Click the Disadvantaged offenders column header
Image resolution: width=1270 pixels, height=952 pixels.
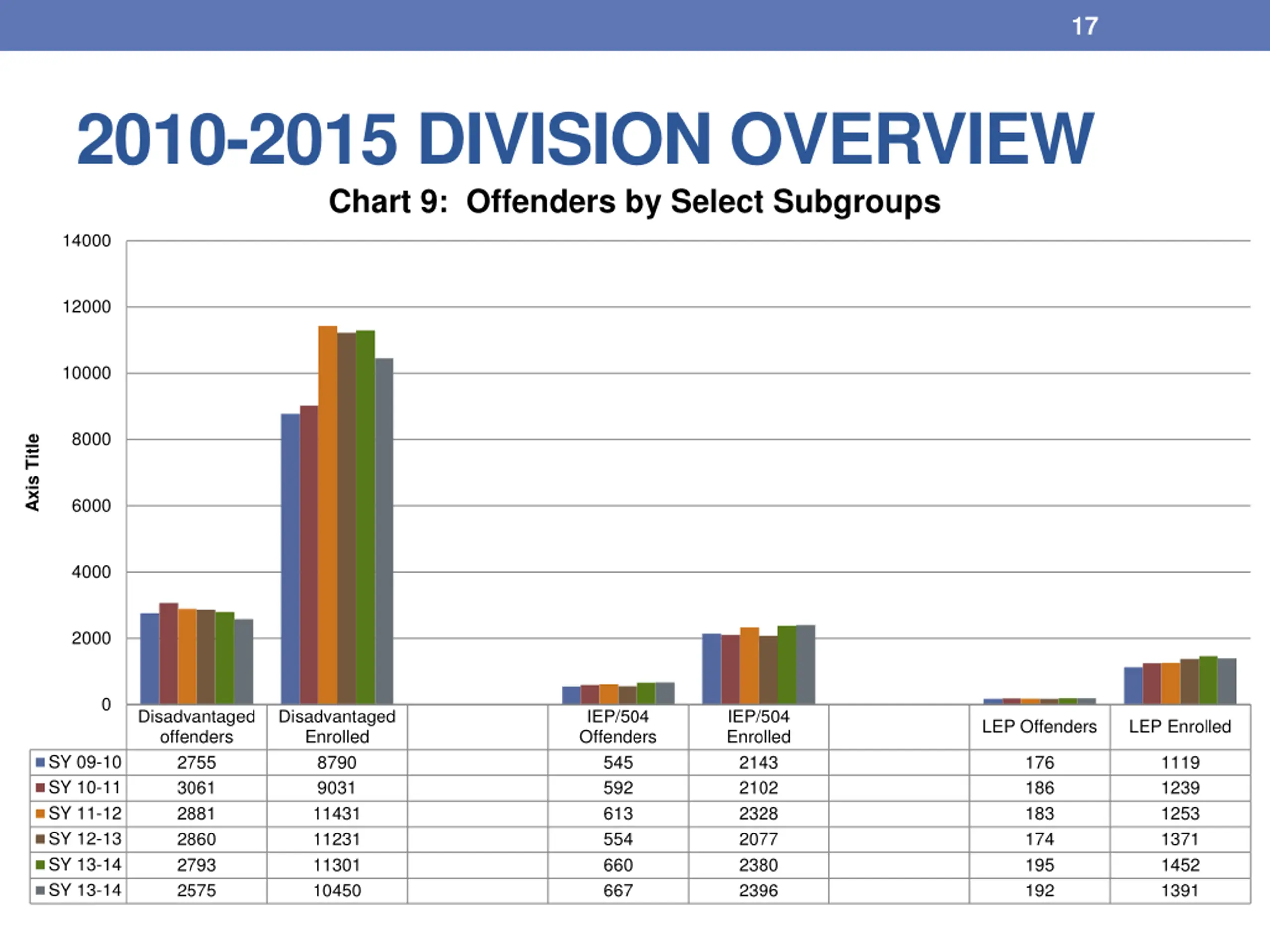point(196,726)
